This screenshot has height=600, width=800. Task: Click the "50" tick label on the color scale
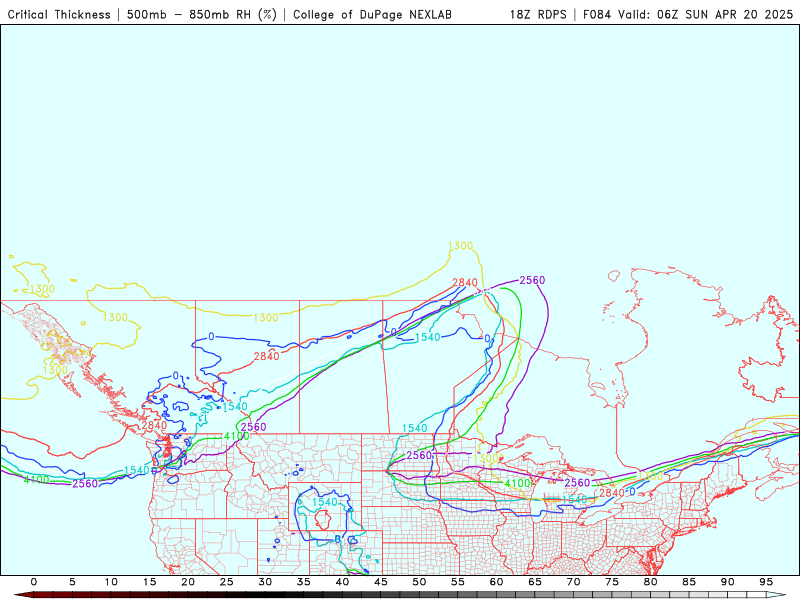(x=419, y=582)
